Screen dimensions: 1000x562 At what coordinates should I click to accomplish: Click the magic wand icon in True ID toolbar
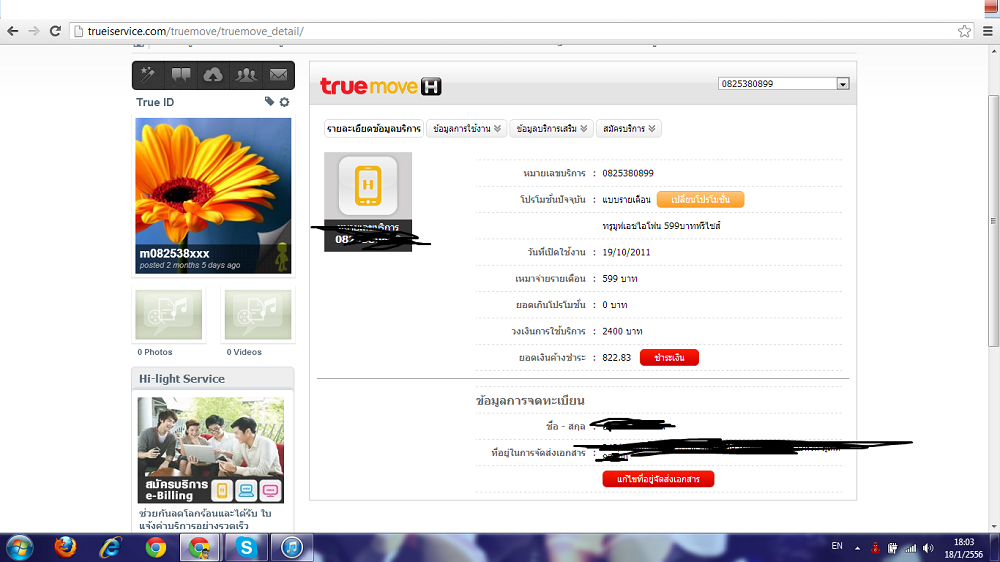(x=148, y=75)
